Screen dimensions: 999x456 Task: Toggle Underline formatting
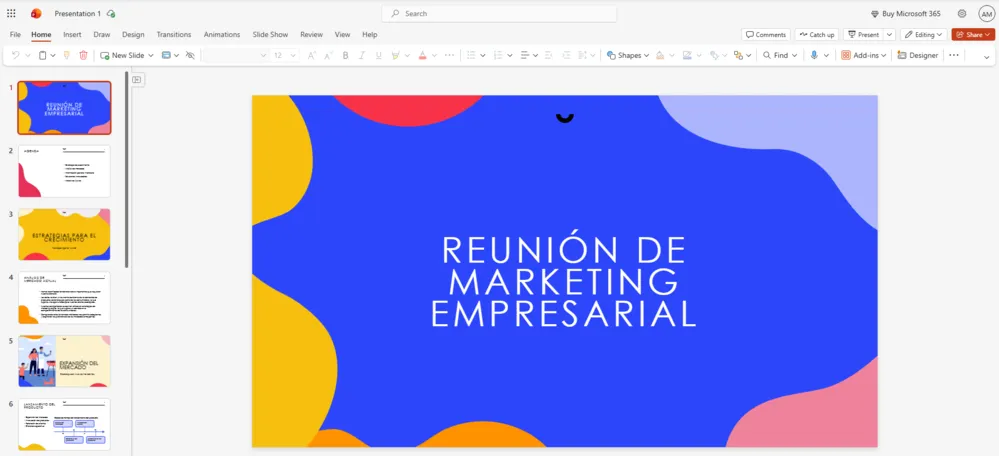pos(378,55)
